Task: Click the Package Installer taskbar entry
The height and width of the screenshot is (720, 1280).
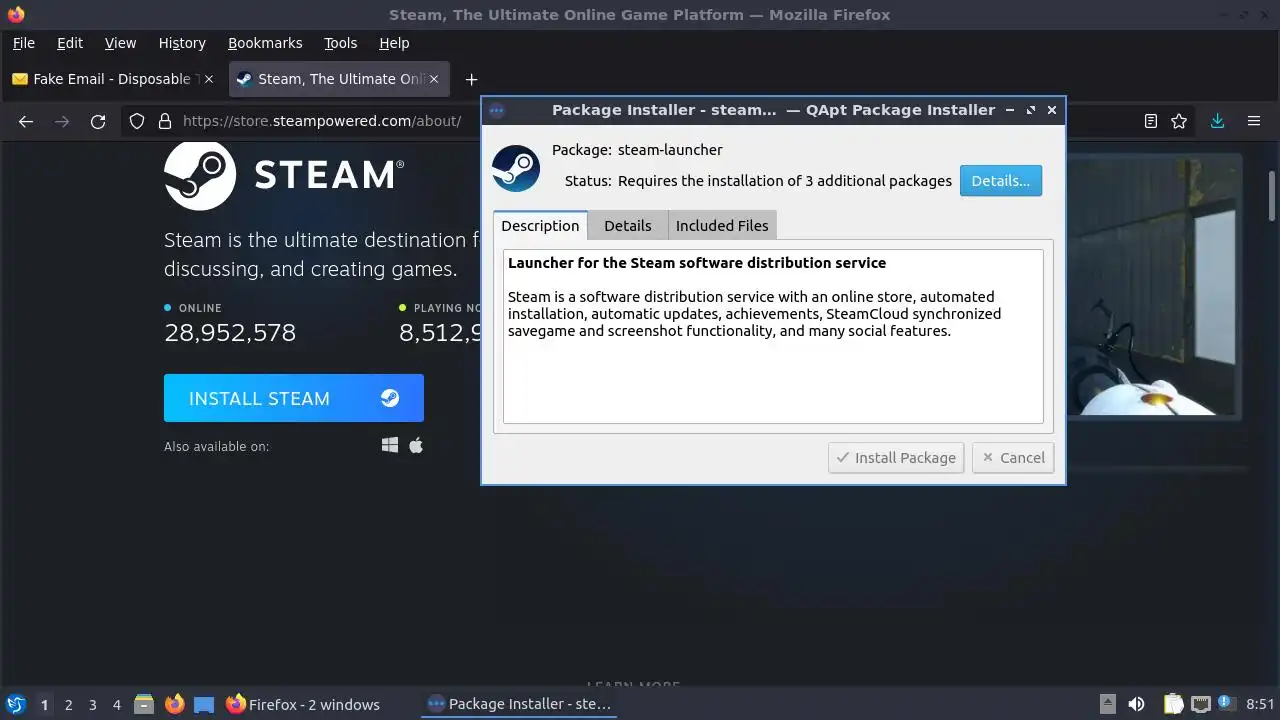Action: (x=520, y=704)
